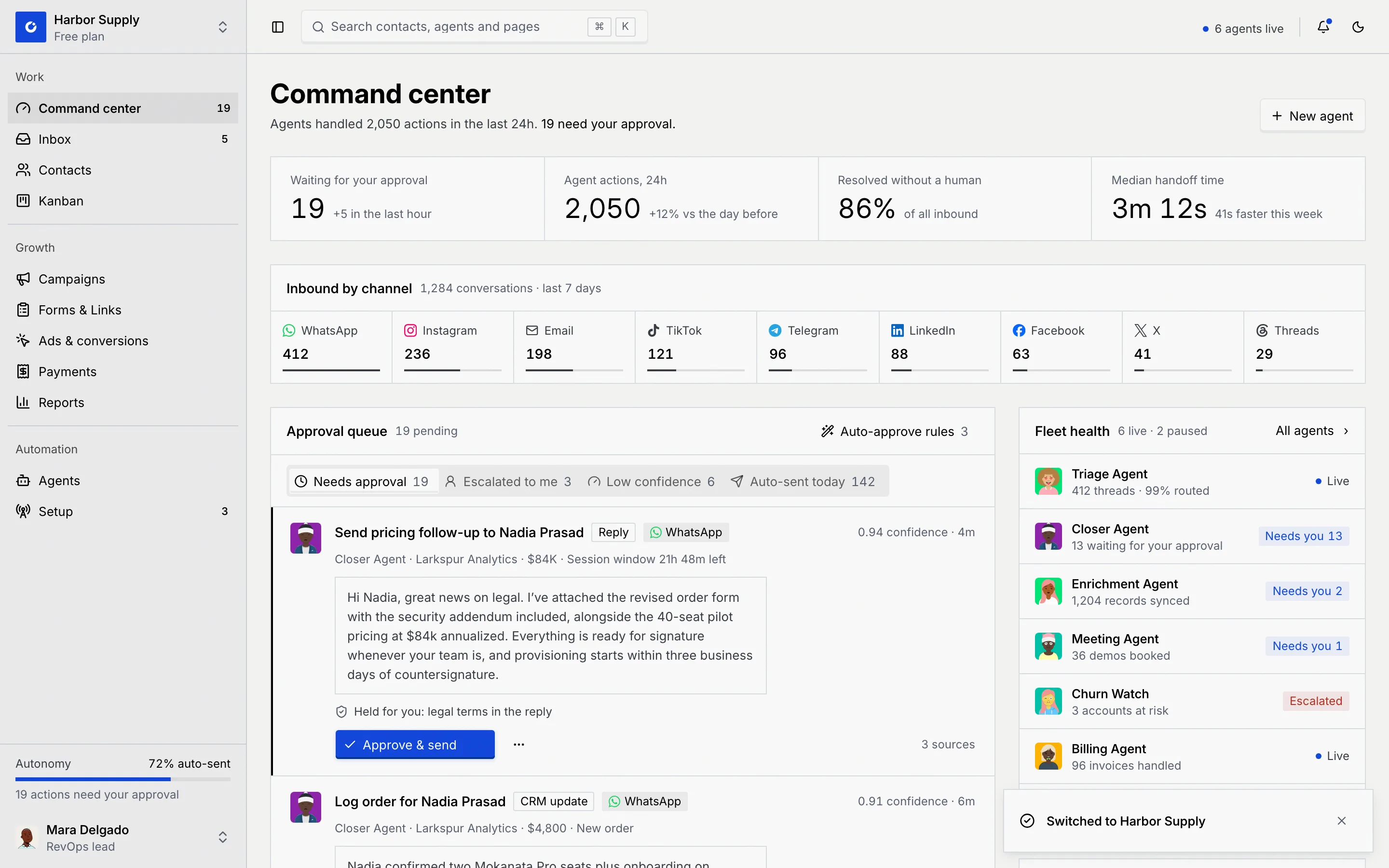The image size is (1389, 868).
Task: Expand the Mara Delgado user menu
Action: click(223, 838)
